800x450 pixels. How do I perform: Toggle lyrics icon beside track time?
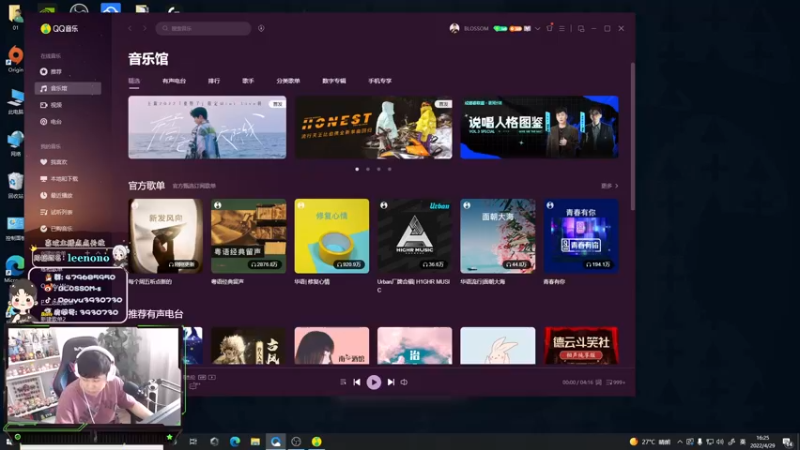(598, 382)
